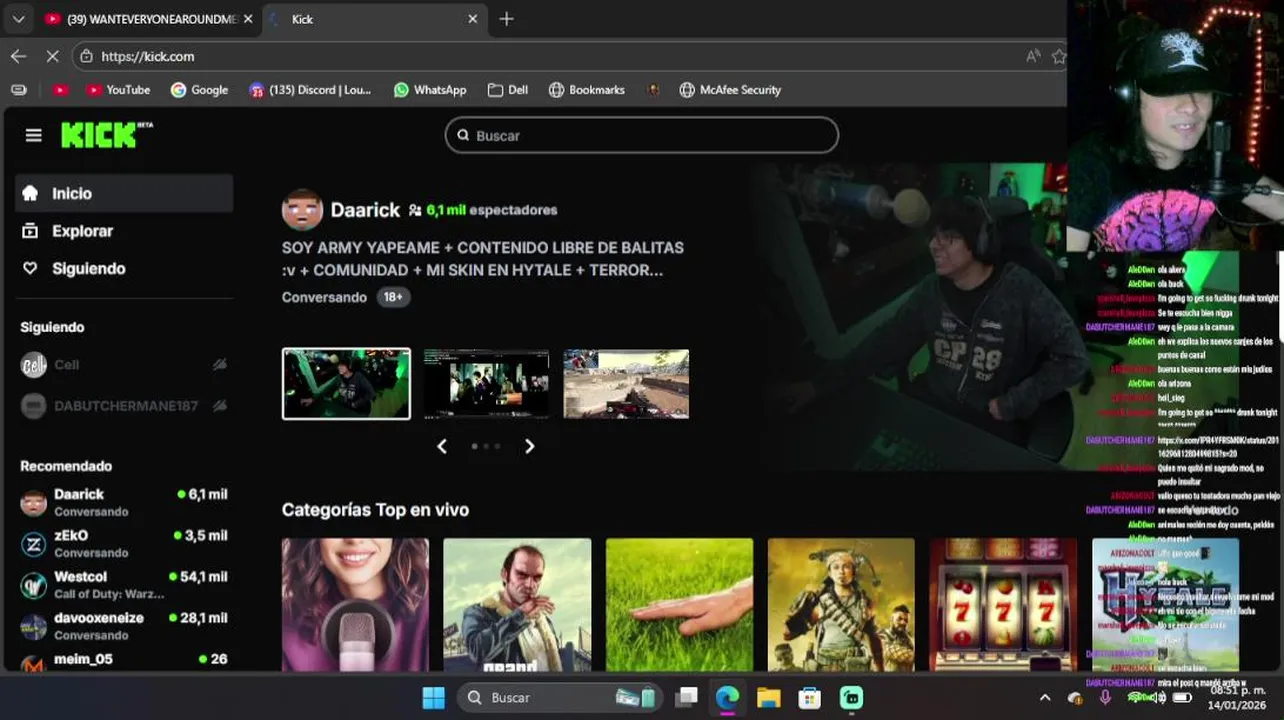Screen dimensions: 1284x720
Task: Open recommended channel davooxeneize
Action: tap(124, 626)
